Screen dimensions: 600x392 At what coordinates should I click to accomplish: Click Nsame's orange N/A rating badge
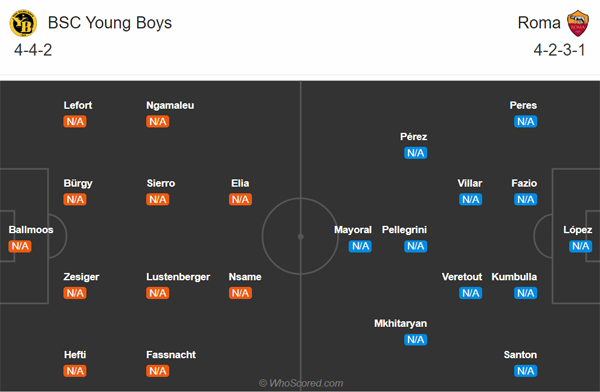[240, 293]
